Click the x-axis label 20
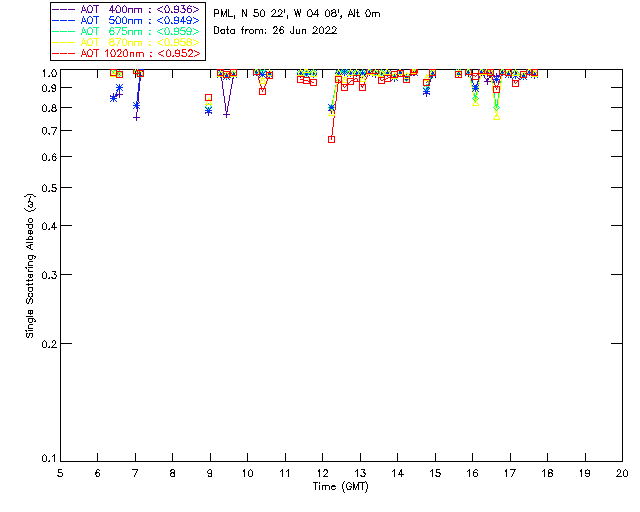This screenshot has width=640, height=512. [622, 474]
